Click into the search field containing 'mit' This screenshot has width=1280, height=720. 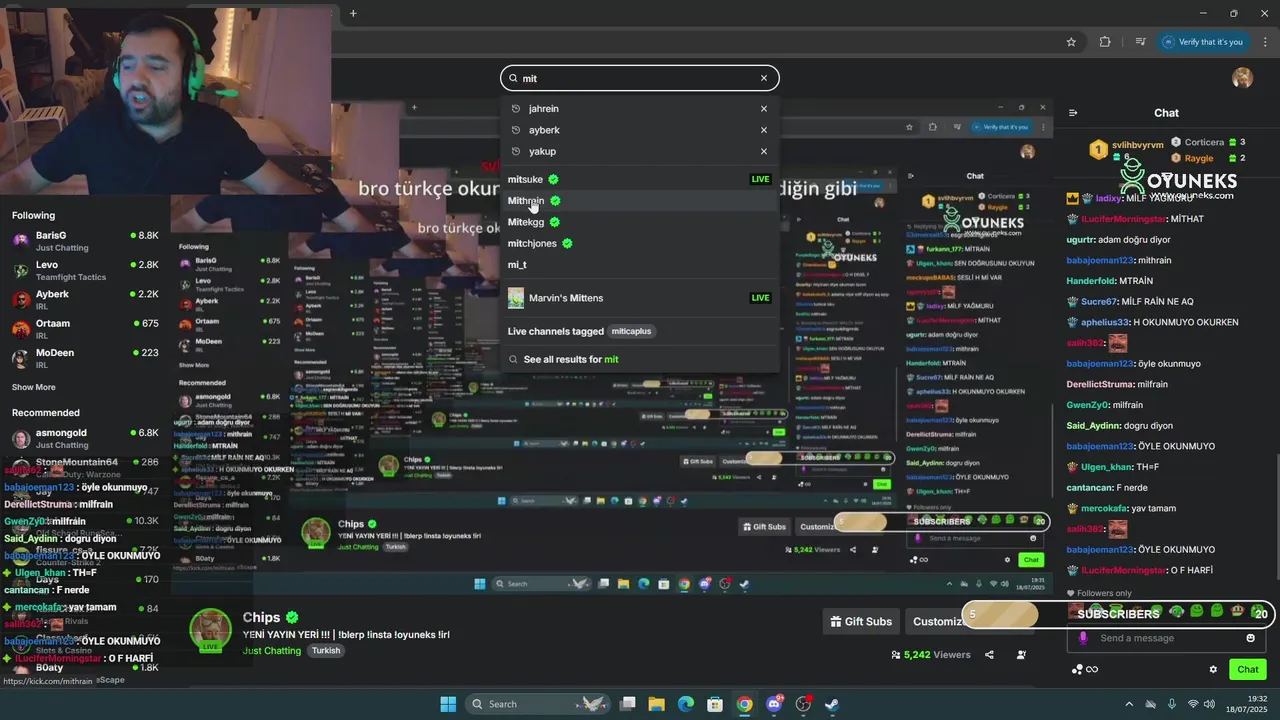[x=640, y=78]
